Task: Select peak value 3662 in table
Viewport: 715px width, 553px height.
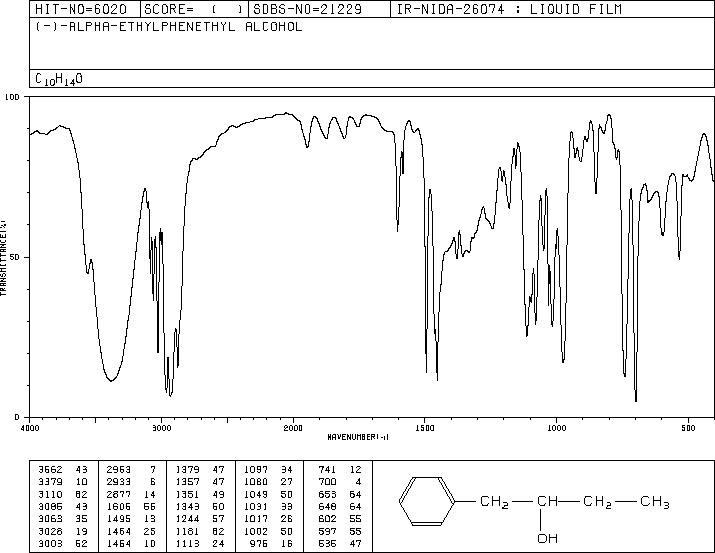Action: coord(50,469)
